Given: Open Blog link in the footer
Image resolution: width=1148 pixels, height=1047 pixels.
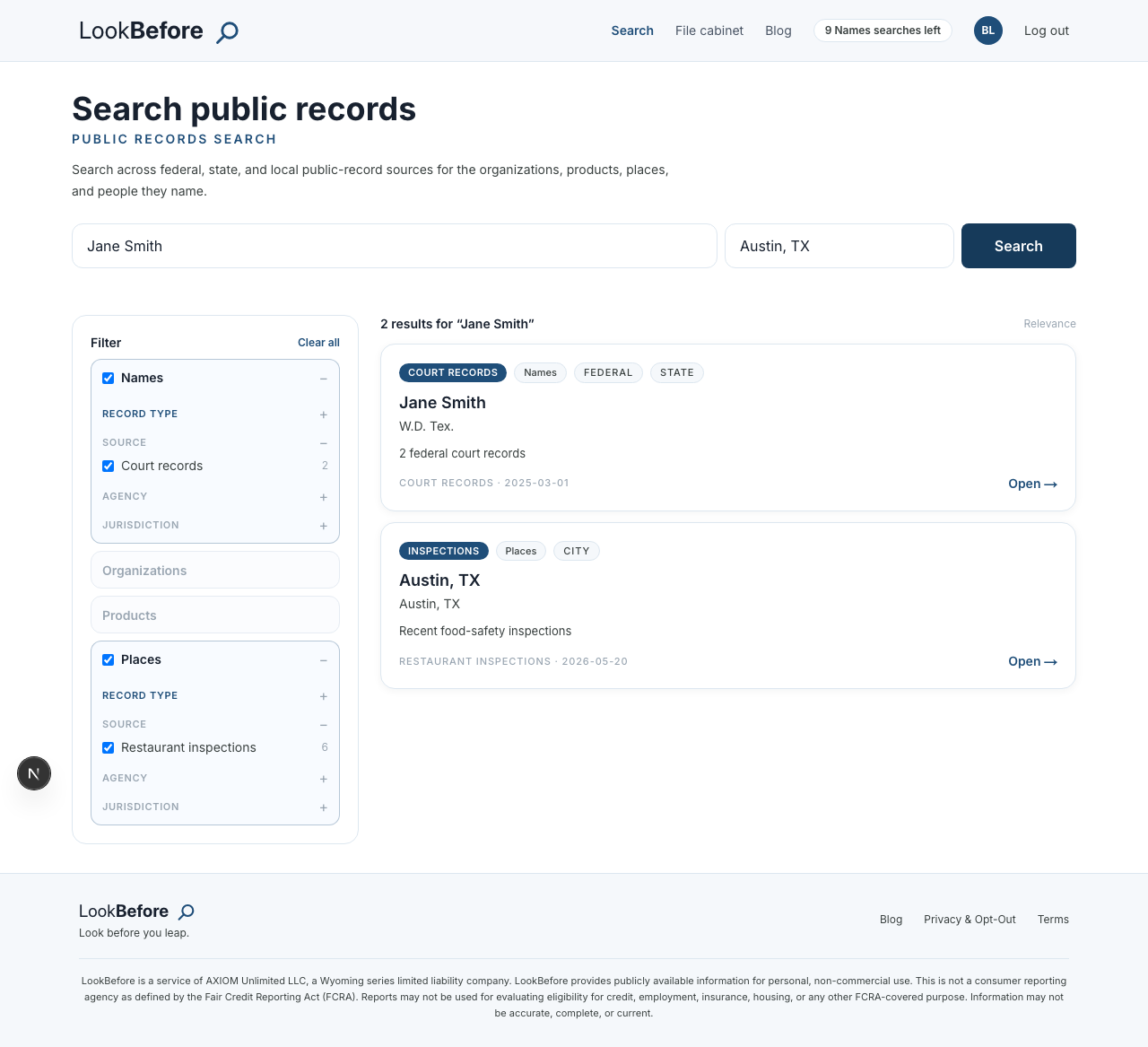Looking at the screenshot, I should [891, 920].
